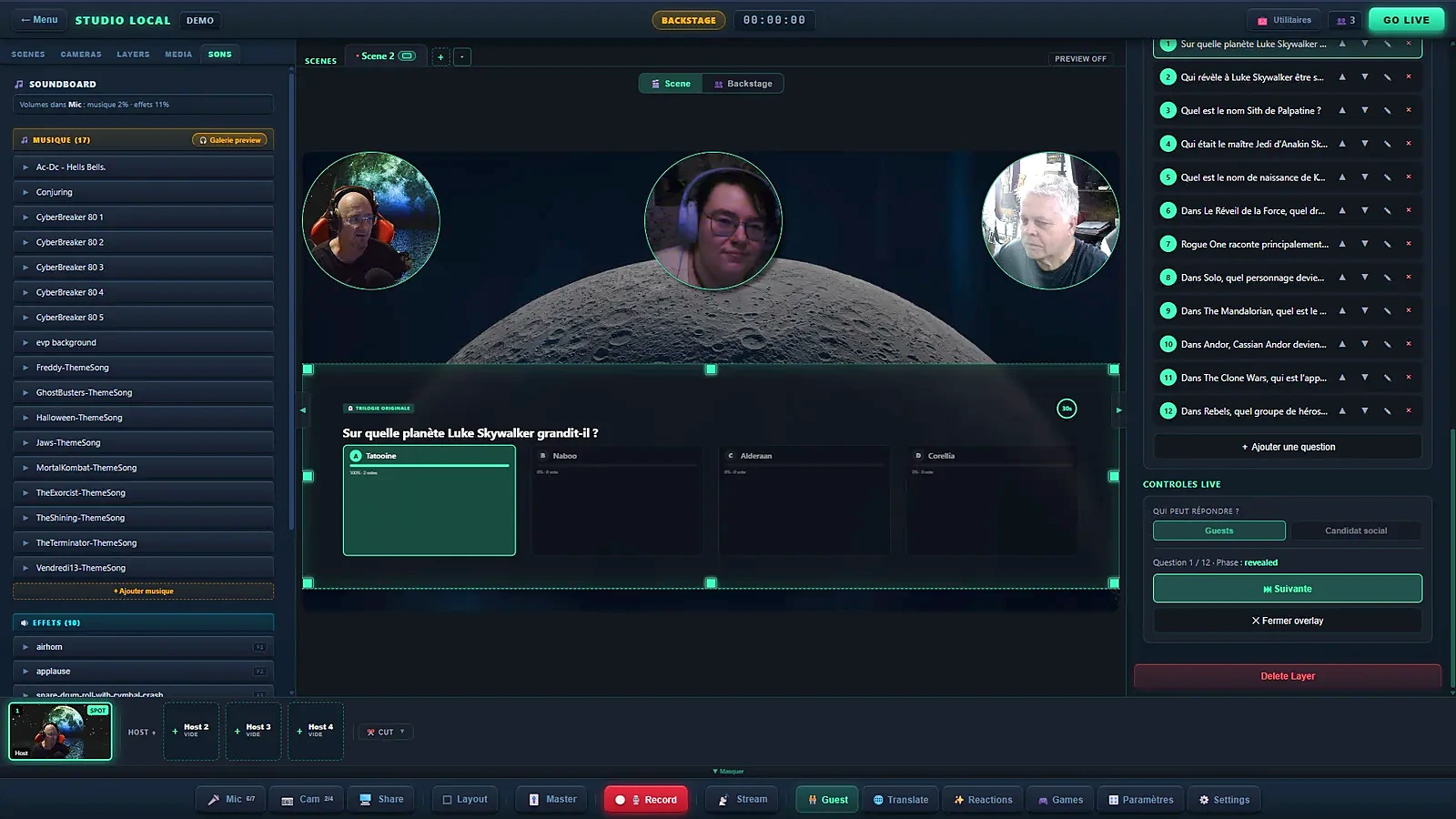The height and width of the screenshot is (819, 1456).
Task: Switch to the Layers tab
Action: (x=133, y=54)
